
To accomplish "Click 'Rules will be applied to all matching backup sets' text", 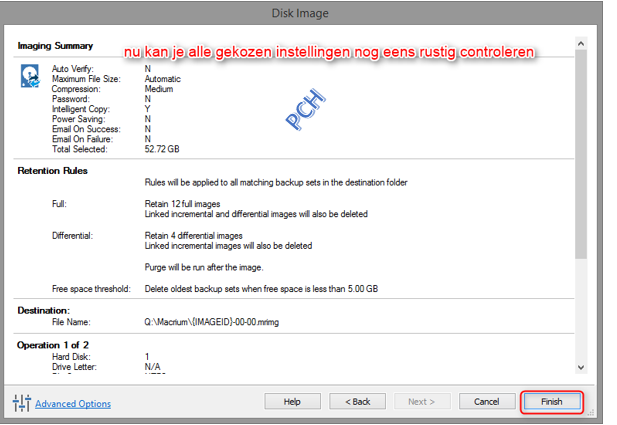I will 276,183.
